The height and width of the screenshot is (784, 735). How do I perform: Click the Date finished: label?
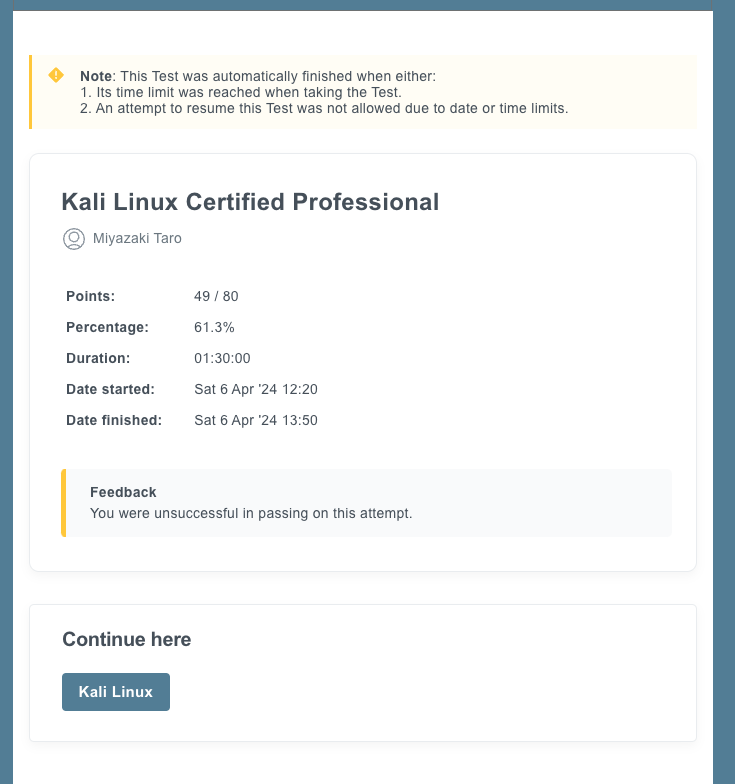[114, 420]
